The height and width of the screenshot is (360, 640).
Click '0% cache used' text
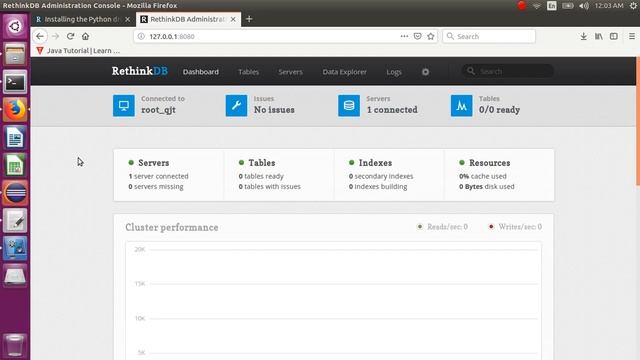click(482, 176)
